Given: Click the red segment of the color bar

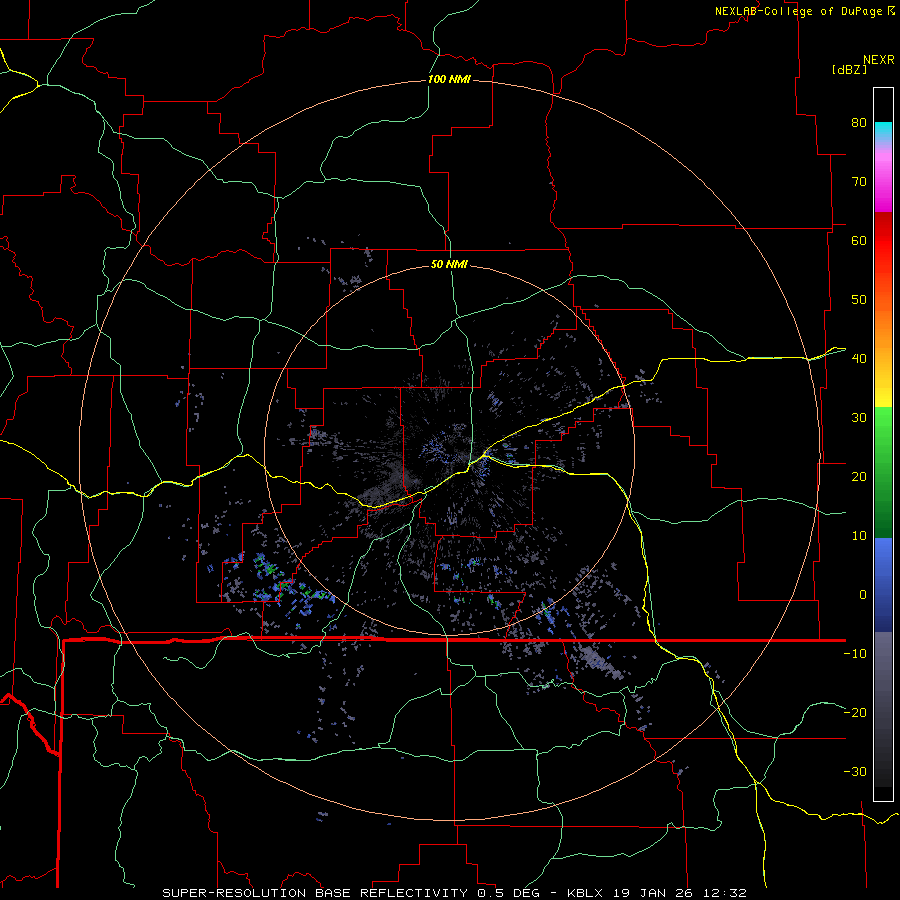Looking at the screenshot, I should coord(883,235).
